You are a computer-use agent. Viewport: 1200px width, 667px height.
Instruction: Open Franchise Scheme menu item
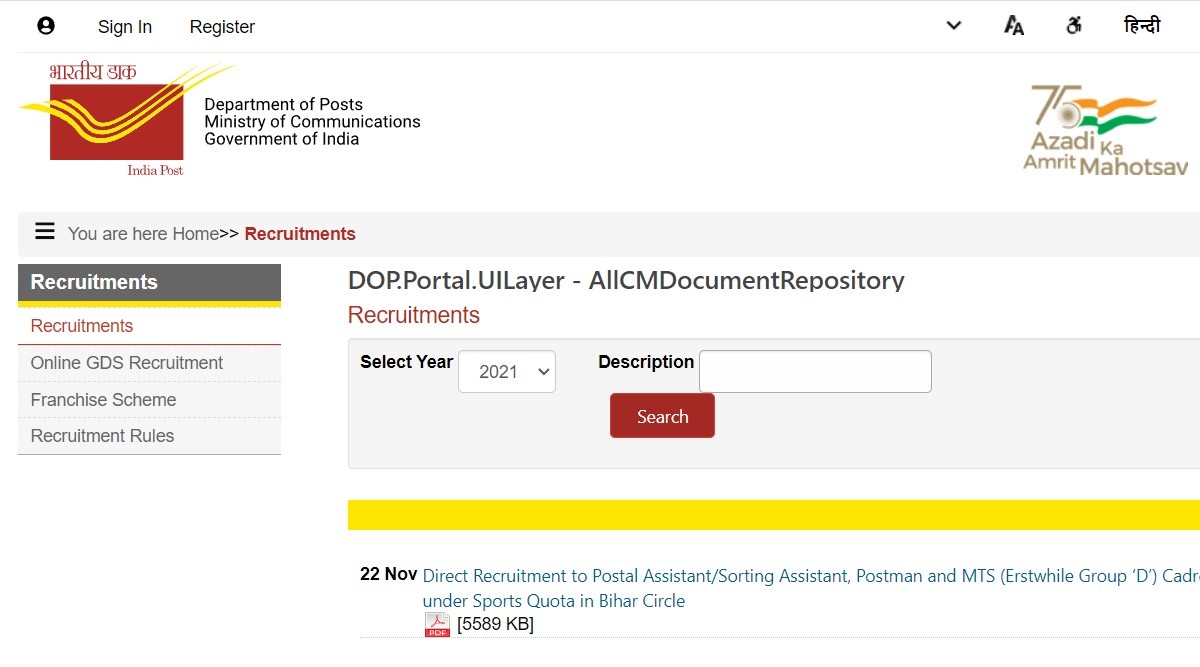103,400
